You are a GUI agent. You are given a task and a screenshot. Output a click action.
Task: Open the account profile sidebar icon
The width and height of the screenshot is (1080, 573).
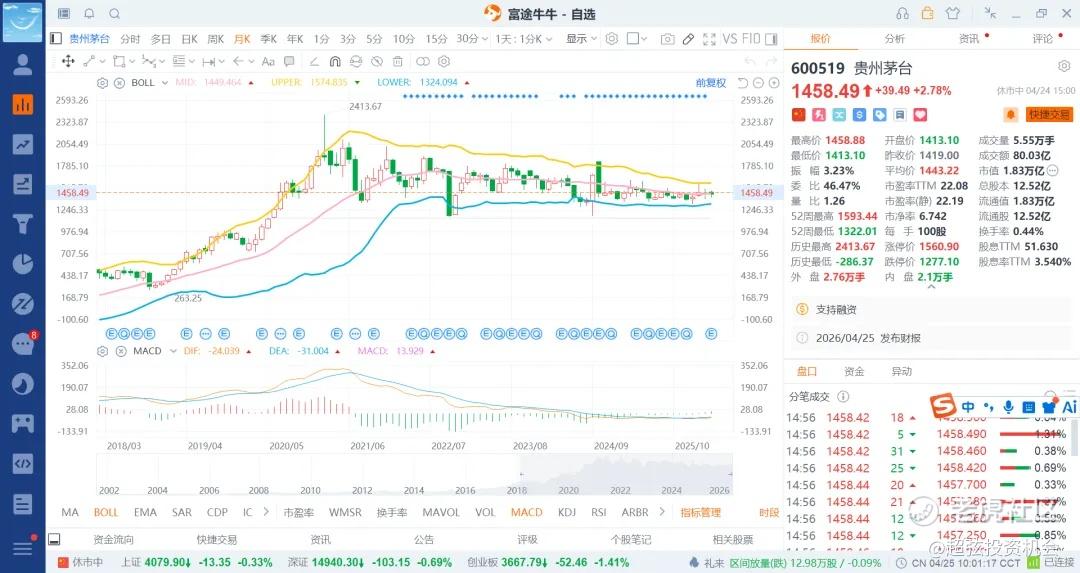click(23, 65)
